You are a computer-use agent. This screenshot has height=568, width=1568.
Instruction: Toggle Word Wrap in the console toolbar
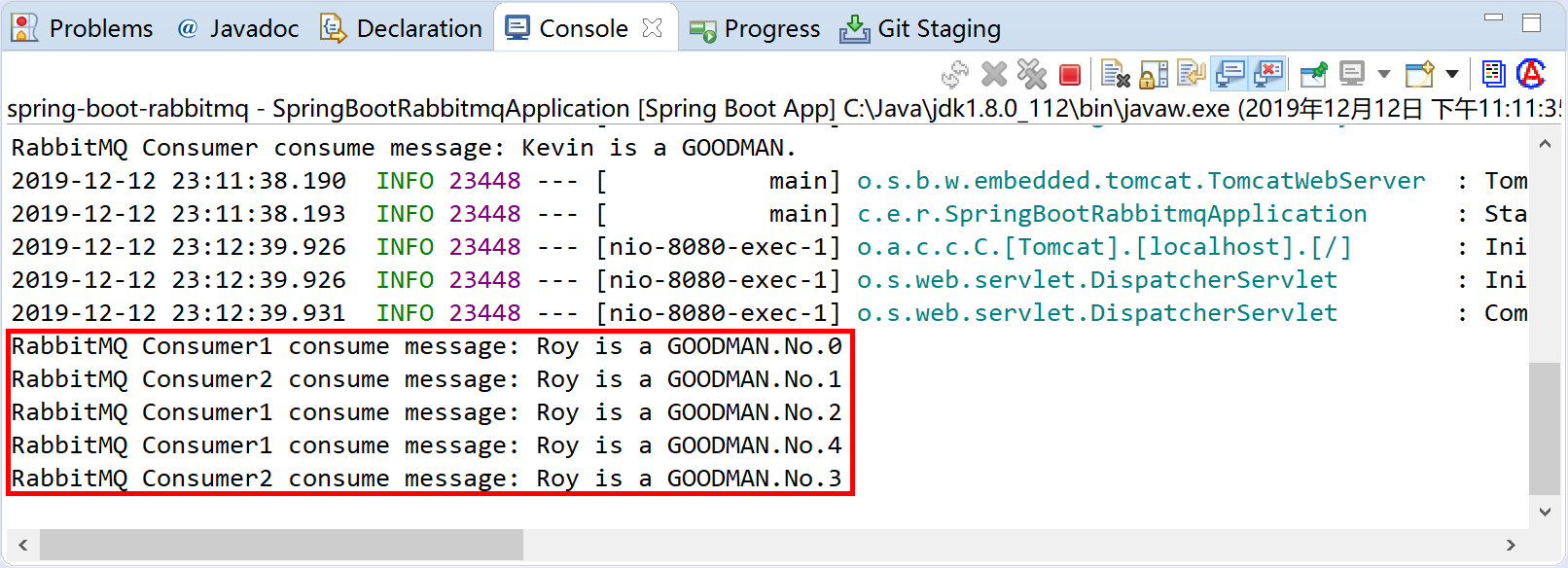coord(1191,74)
